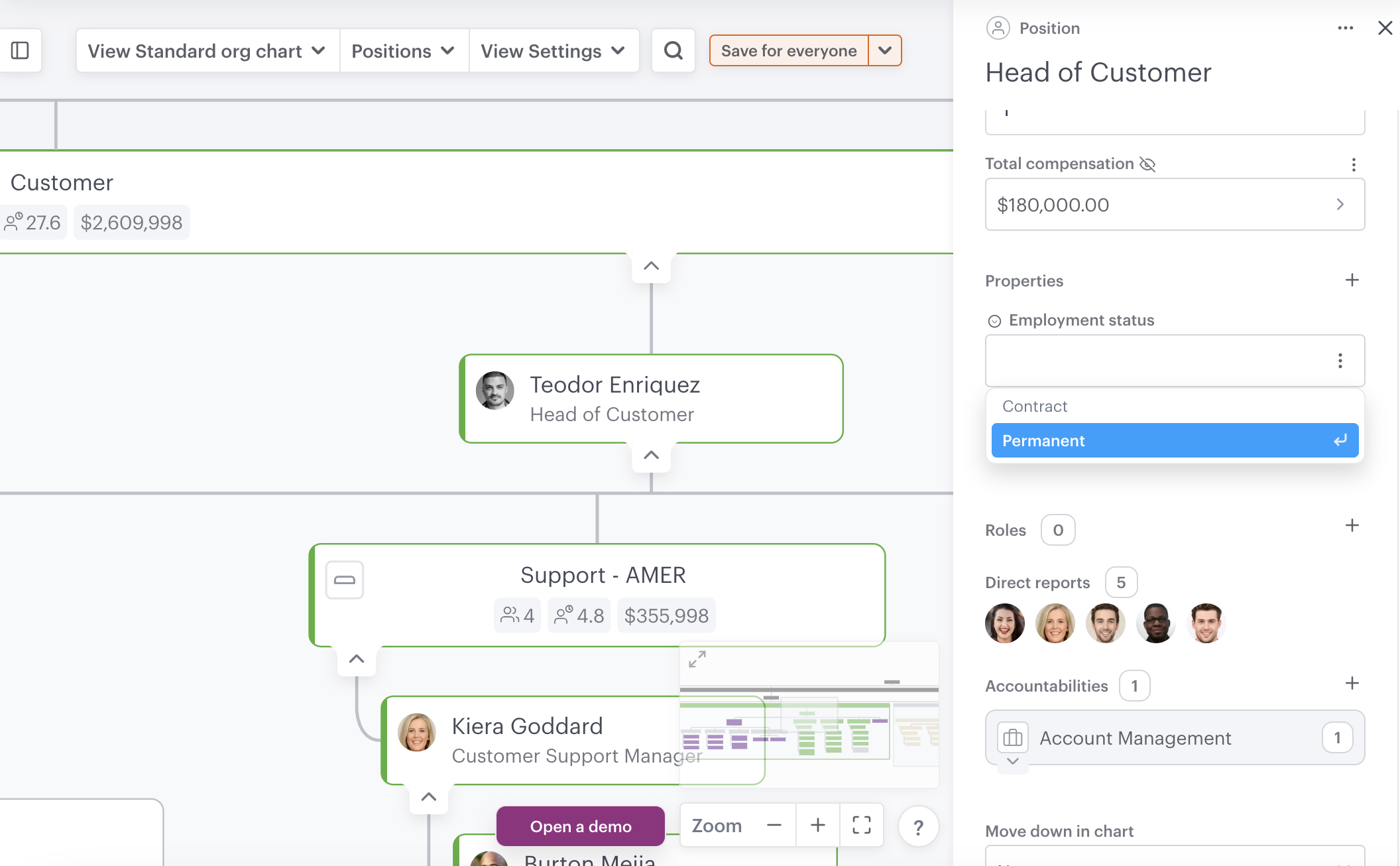Click the Account Management briefcase icon
This screenshot has width=1400, height=866.
point(1012,737)
